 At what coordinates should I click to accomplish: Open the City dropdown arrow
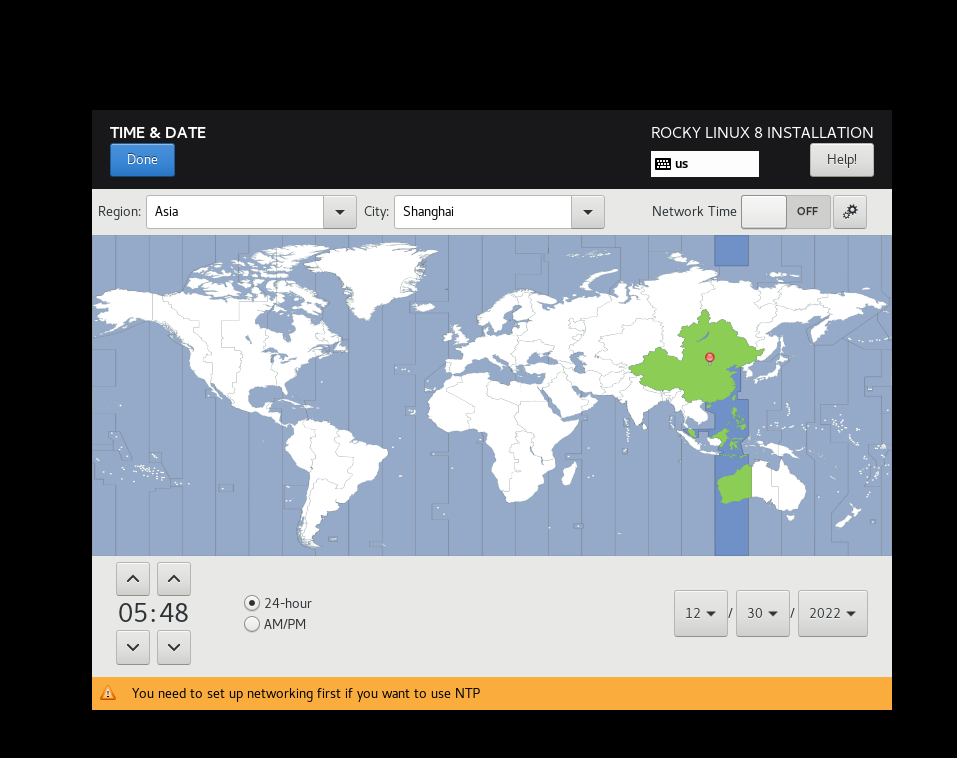[588, 212]
